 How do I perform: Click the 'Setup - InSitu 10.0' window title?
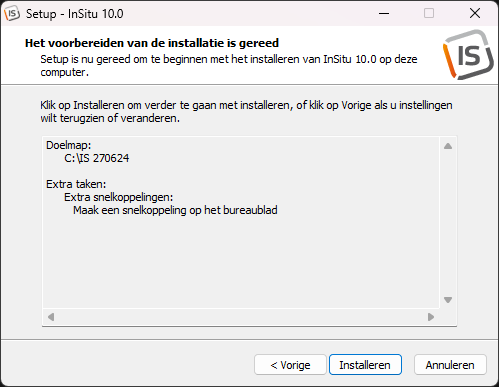75,14
